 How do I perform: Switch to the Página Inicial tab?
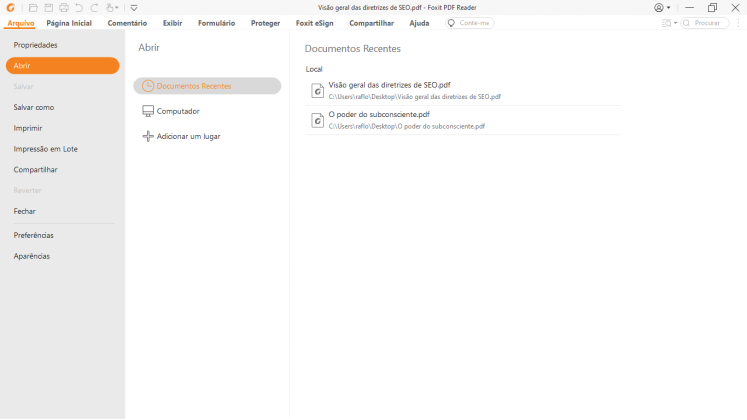69,23
